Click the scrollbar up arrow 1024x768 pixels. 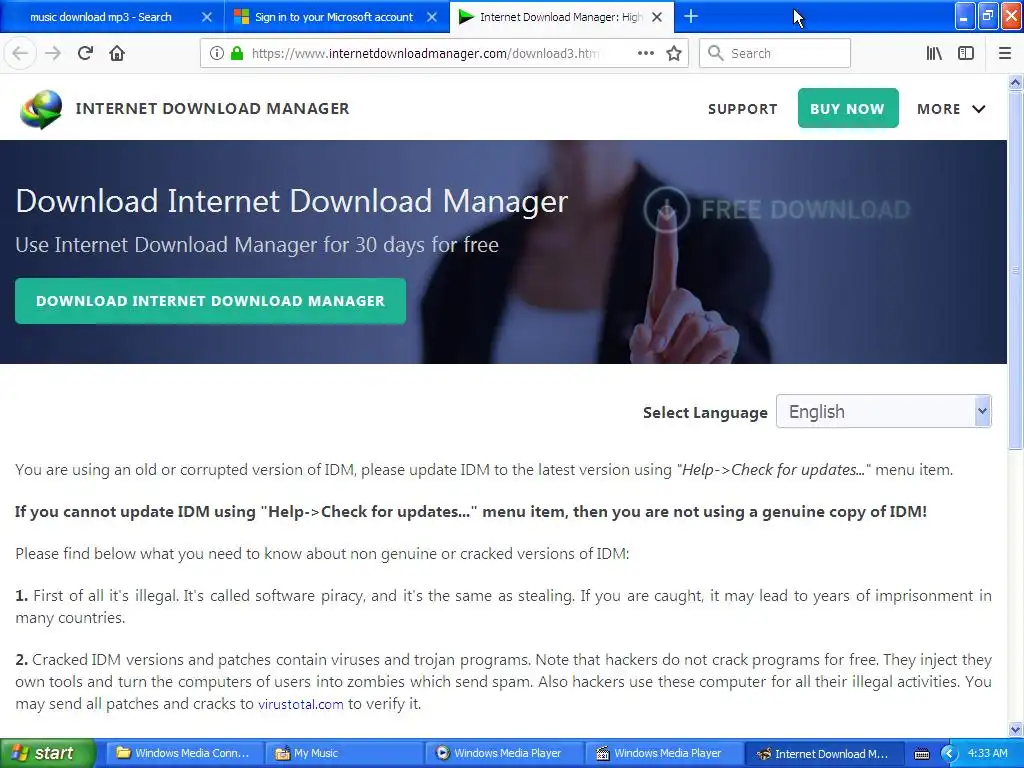point(1016,82)
